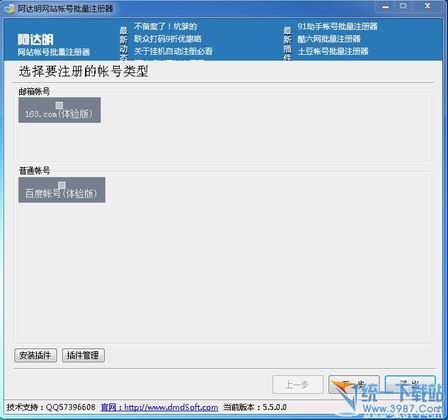Click the app icon in title bar
The image size is (448, 420).
click(x=10, y=9)
